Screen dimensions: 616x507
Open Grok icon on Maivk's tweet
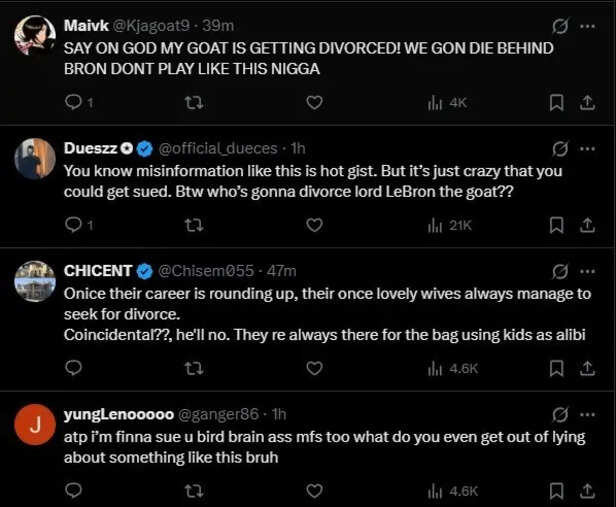[559, 27]
